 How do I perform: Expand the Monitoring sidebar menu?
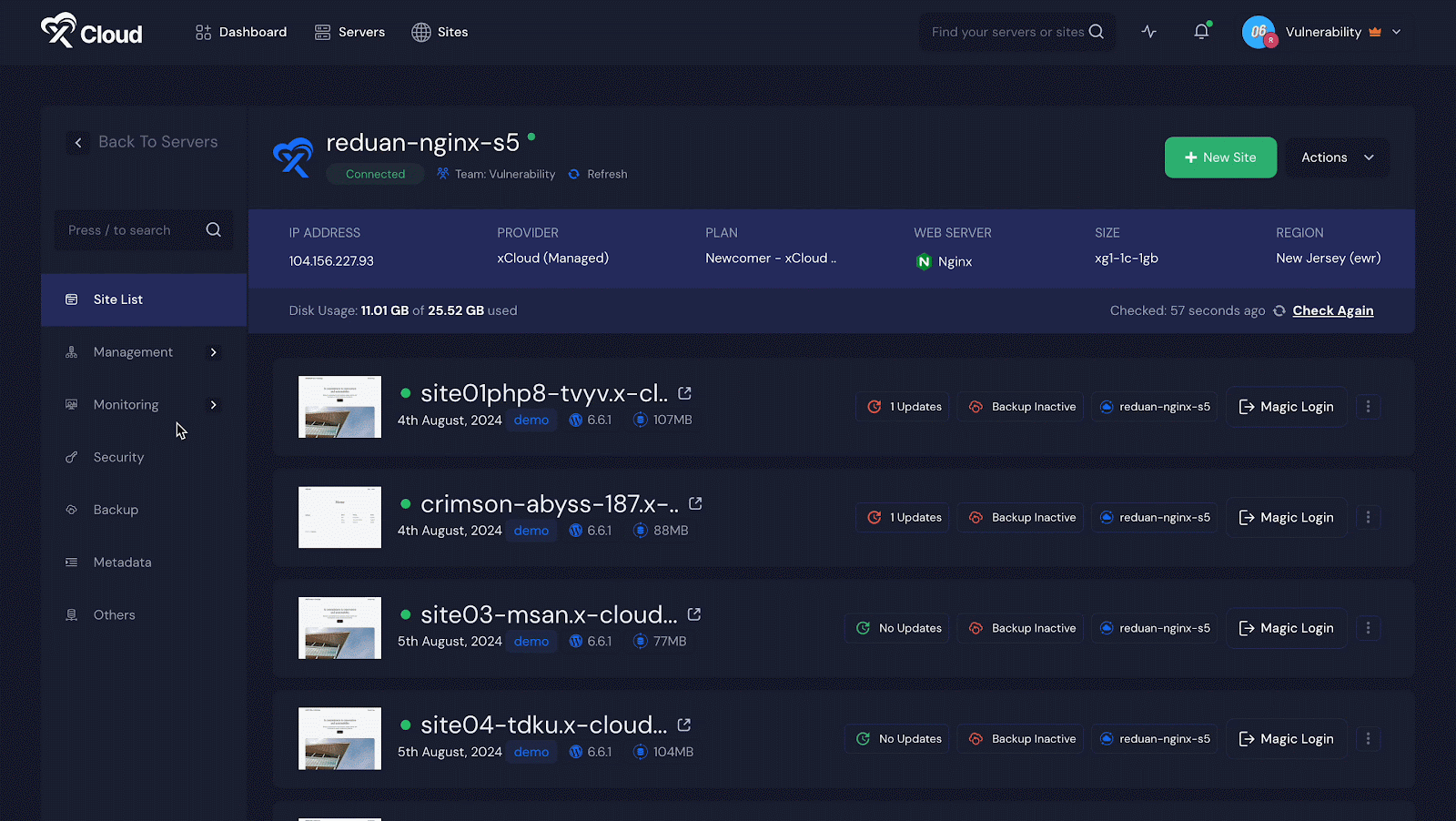tap(126, 404)
